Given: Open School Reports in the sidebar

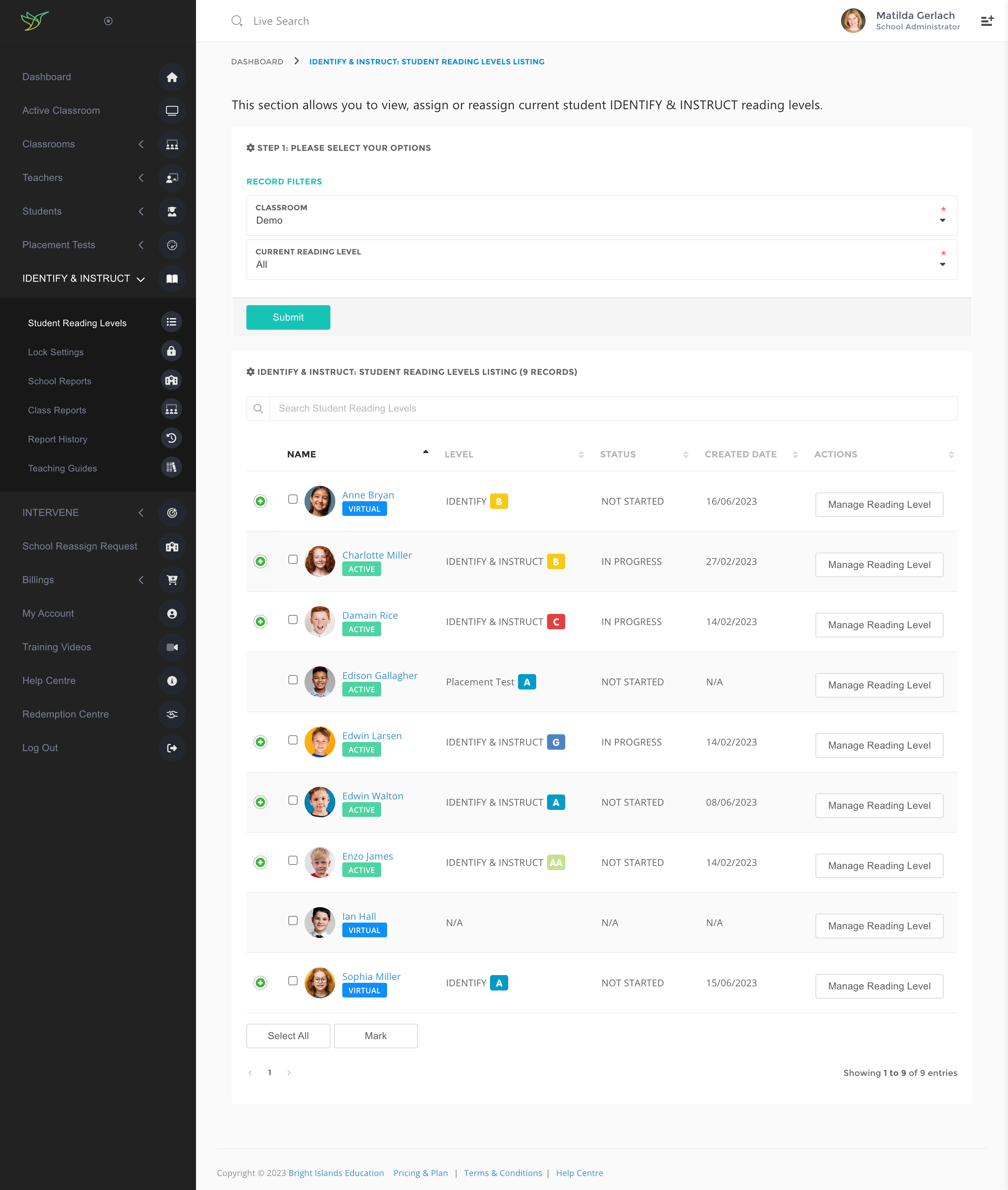Looking at the screenshot, I should pyautogui.click(x=59, y=381).
